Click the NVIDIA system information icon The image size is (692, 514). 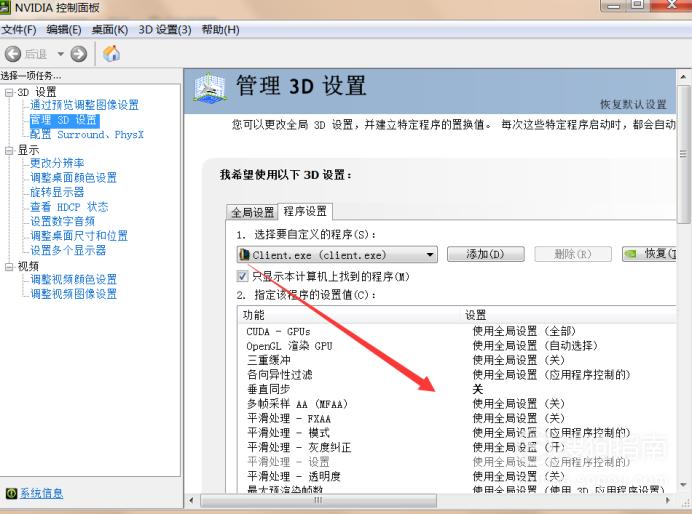point(11,493)
